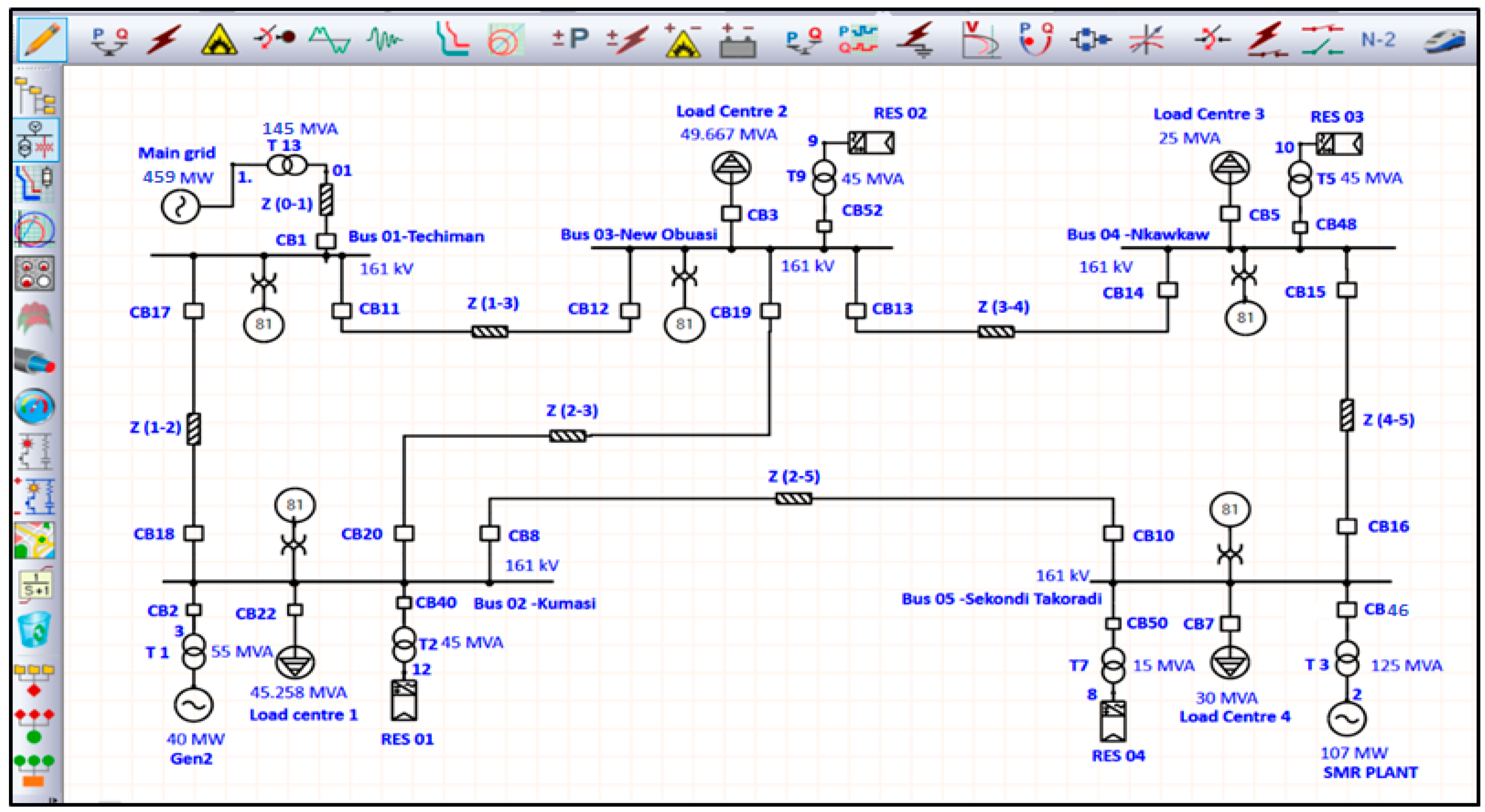The width and height of the screenshot is (1485, 812).
Task: Select the RES 02 inverter block
Action: tap(871, 143)
